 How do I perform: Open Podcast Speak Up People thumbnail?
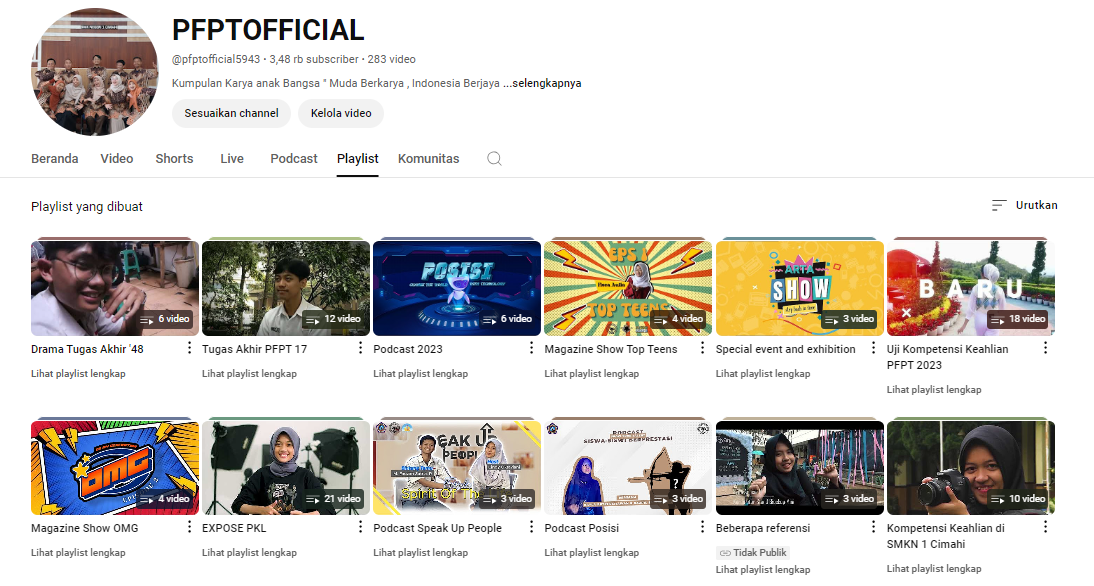click(x=457, y=467)
